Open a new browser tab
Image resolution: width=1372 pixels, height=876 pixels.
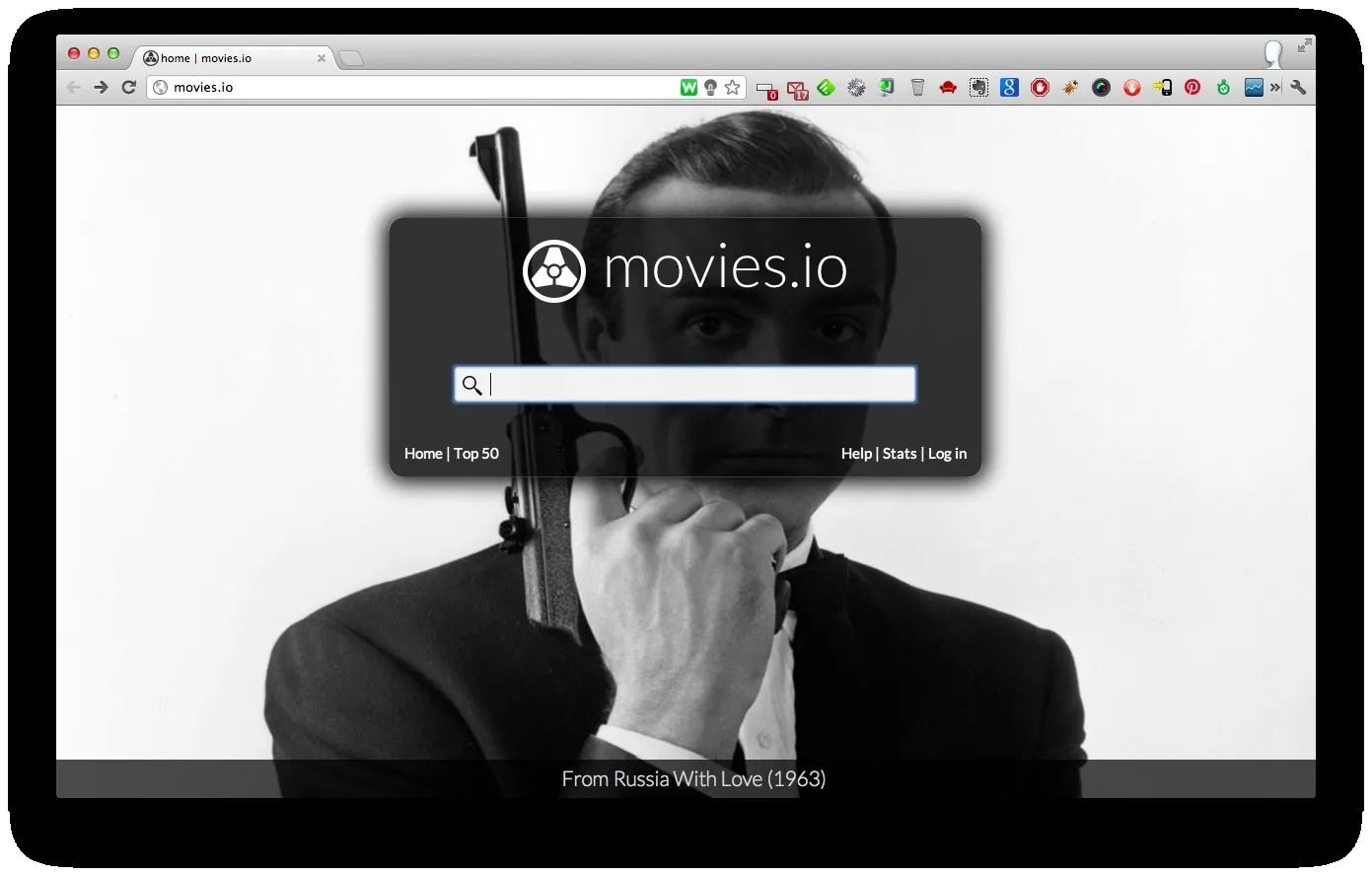click(351, 59)
